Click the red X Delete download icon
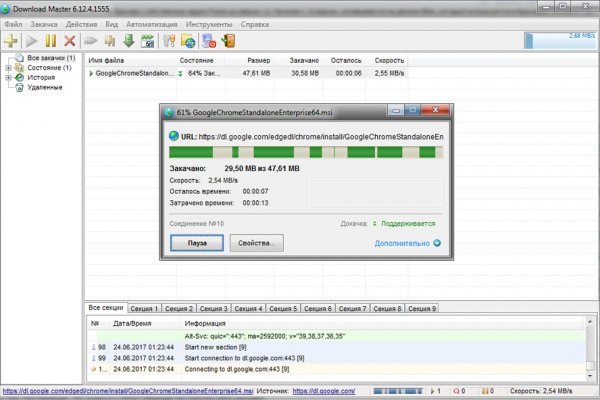600x400 pixels. tap(70, 41)
